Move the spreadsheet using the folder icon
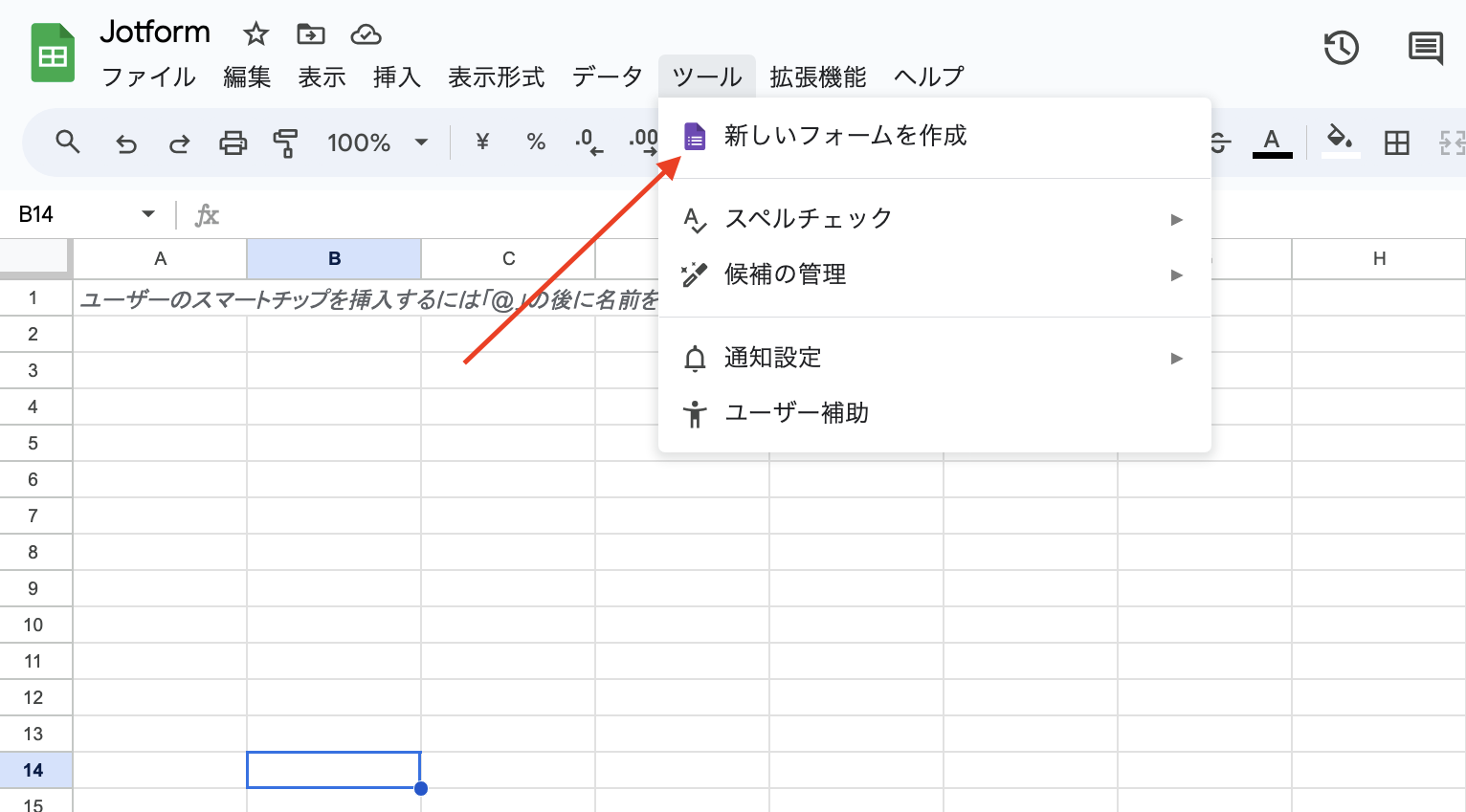 click(x=310, y=33)
